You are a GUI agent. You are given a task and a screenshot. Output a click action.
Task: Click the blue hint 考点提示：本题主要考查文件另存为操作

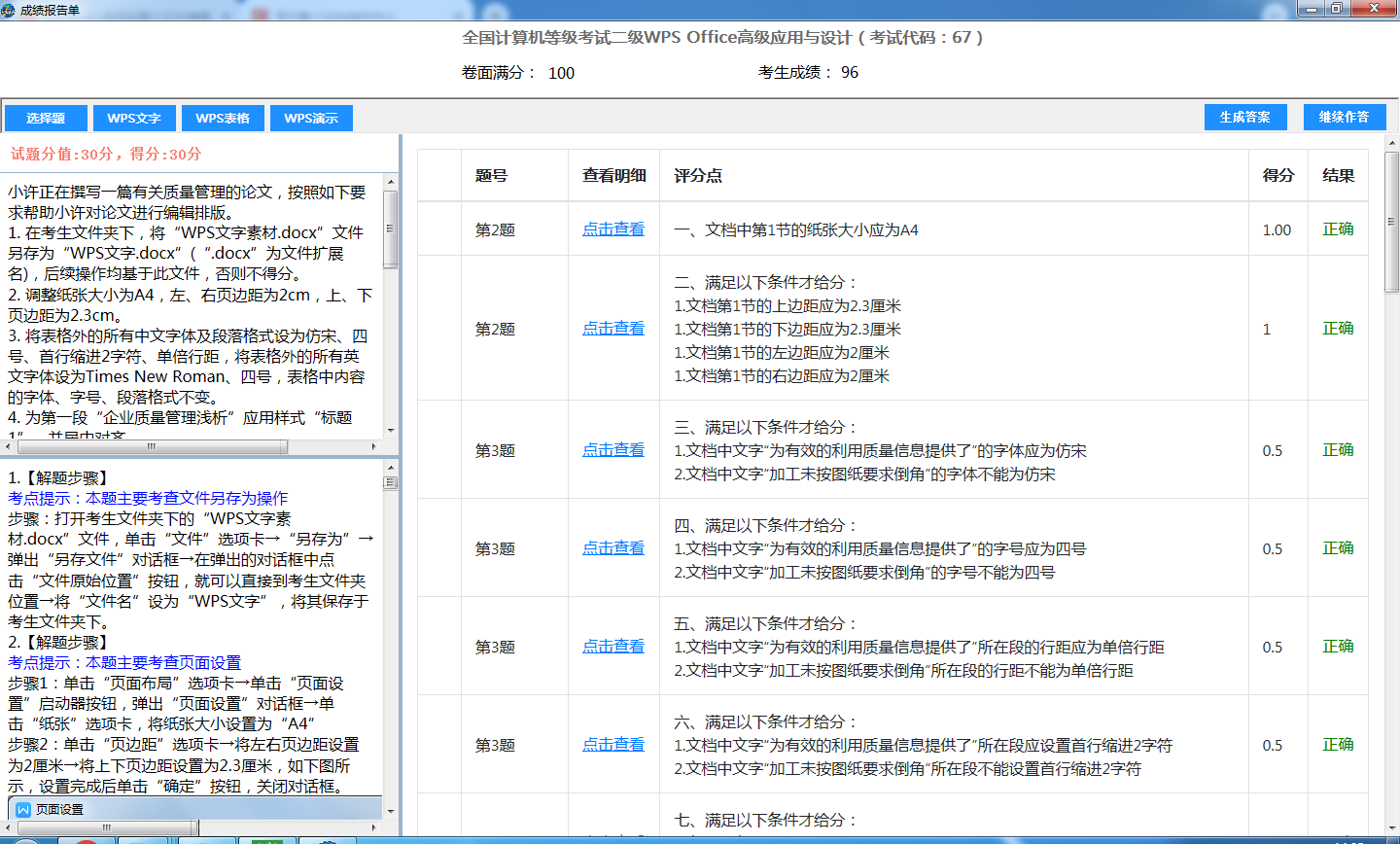tap(148, 498)
